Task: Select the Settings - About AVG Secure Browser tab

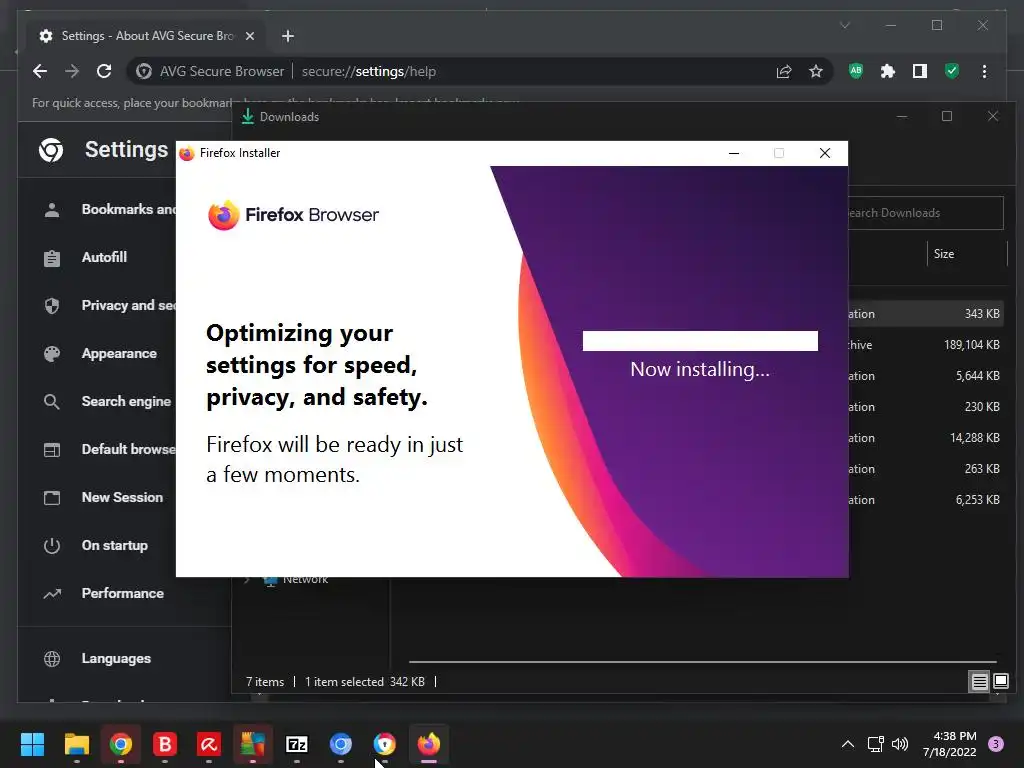Action: click(146, 36)
